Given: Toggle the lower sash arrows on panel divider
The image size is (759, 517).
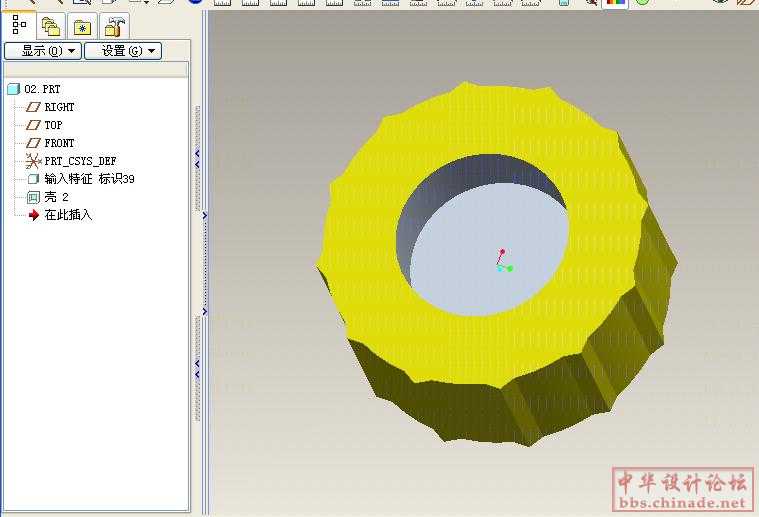Looking at the screenshot, I should 197,368.
